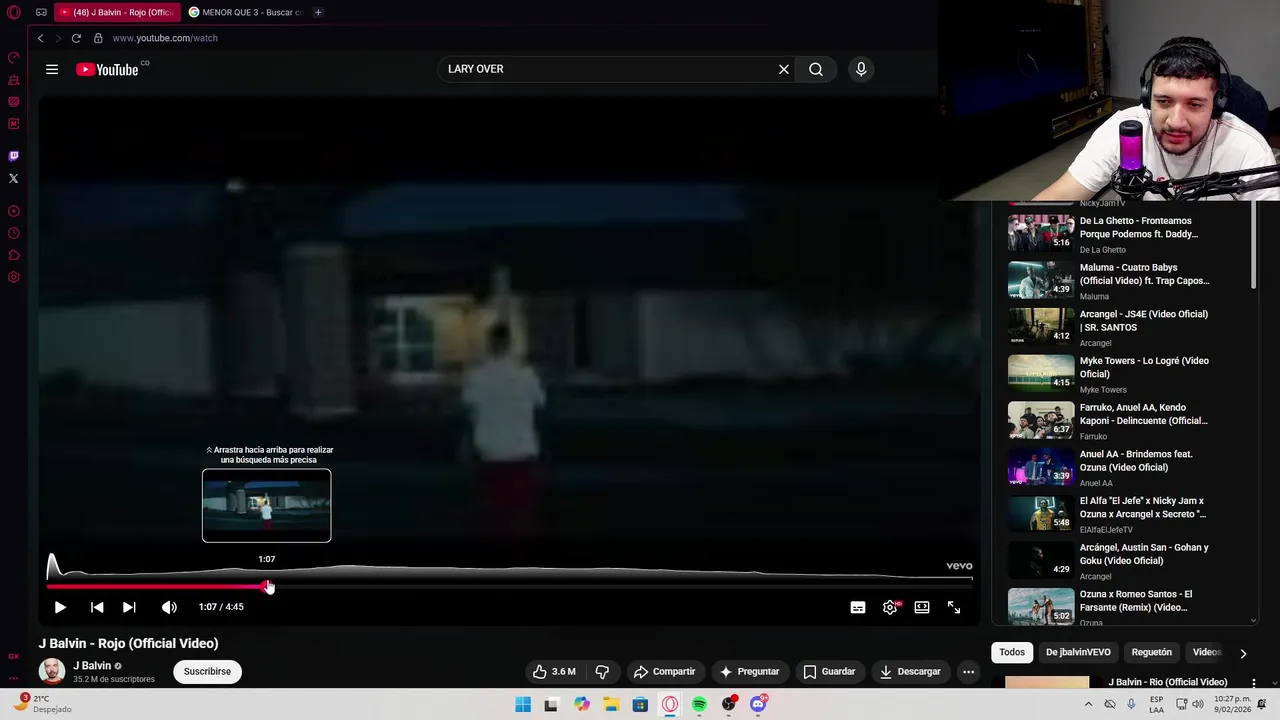Viewport: 1280px width, 720px height.
Task: Like the video with 3.6 M likes
Action: click(x=555, y=672)
